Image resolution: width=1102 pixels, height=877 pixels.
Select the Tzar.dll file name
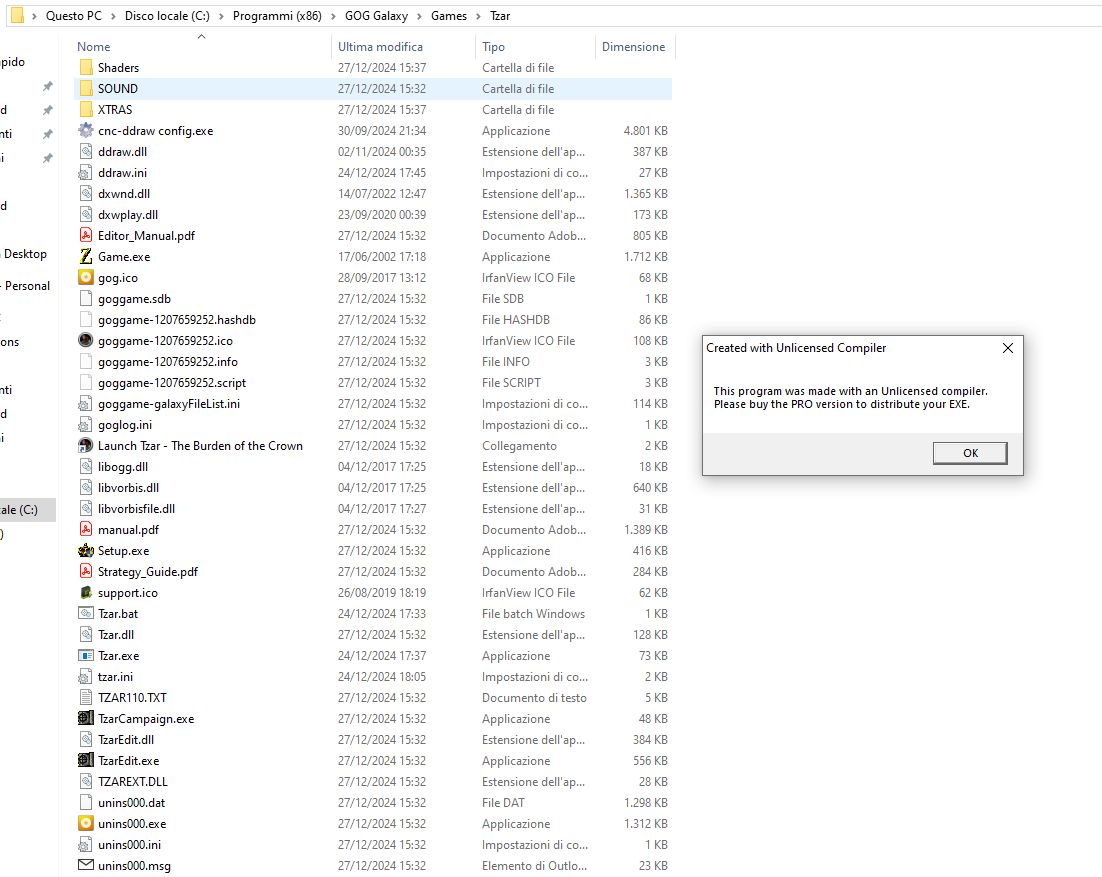116,635
